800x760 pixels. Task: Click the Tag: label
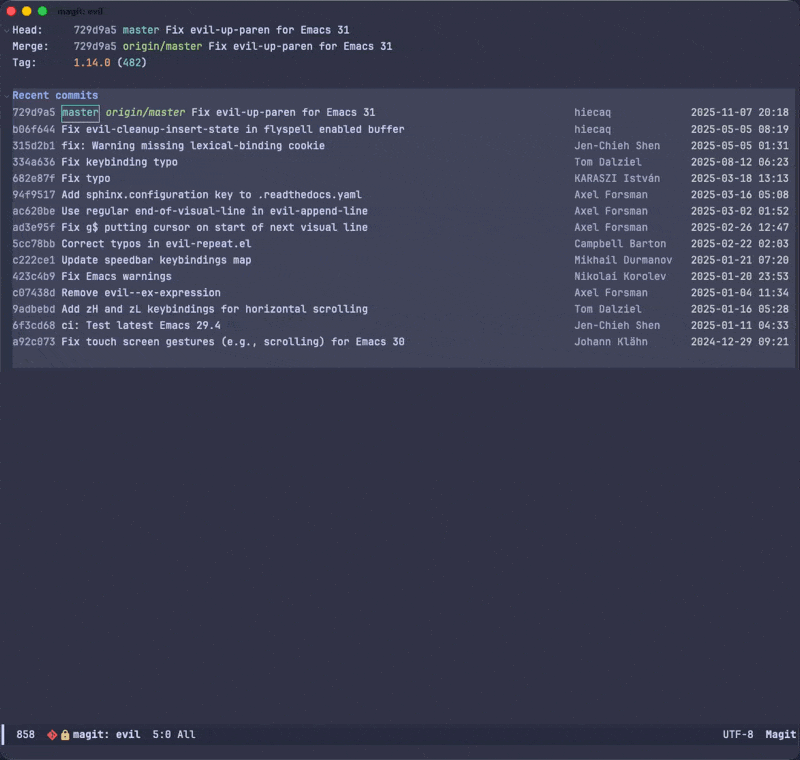[x=24, y=63]
